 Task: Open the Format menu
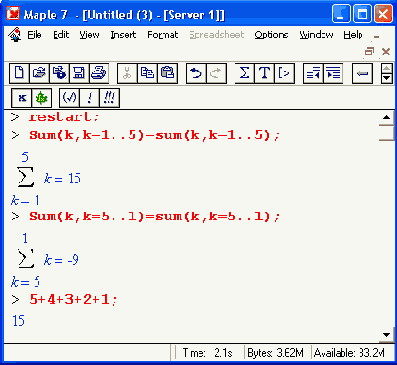coord(163,35)
